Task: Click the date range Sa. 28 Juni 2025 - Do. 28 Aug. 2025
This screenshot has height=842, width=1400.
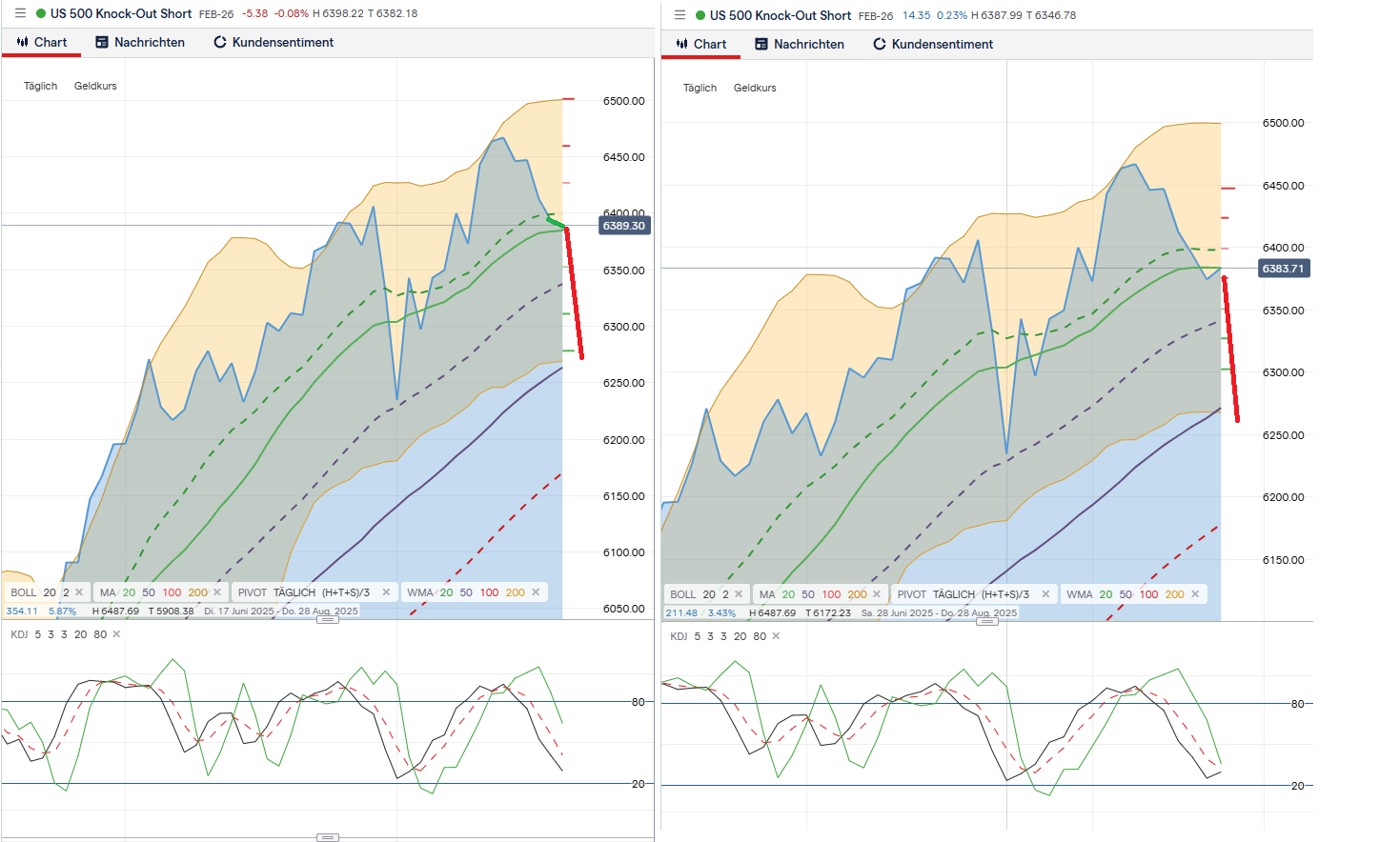Action: pos(939,613)
